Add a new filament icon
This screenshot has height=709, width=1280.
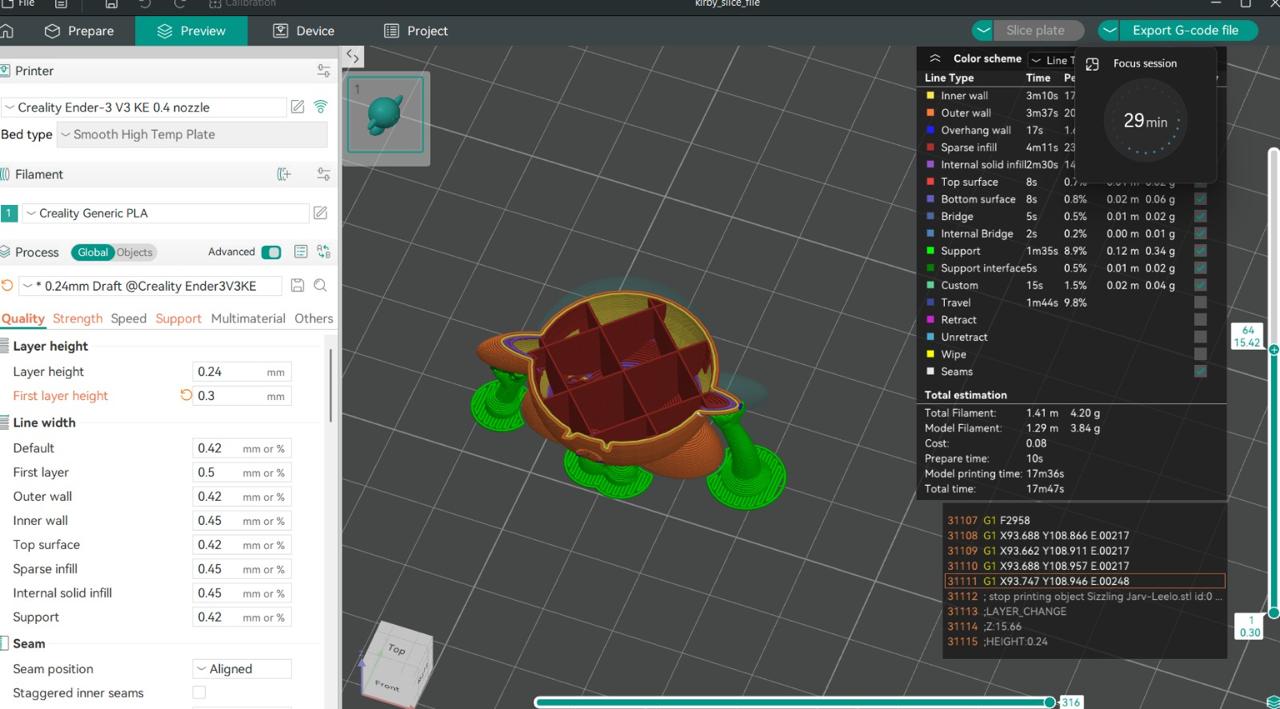pos(284,174)
